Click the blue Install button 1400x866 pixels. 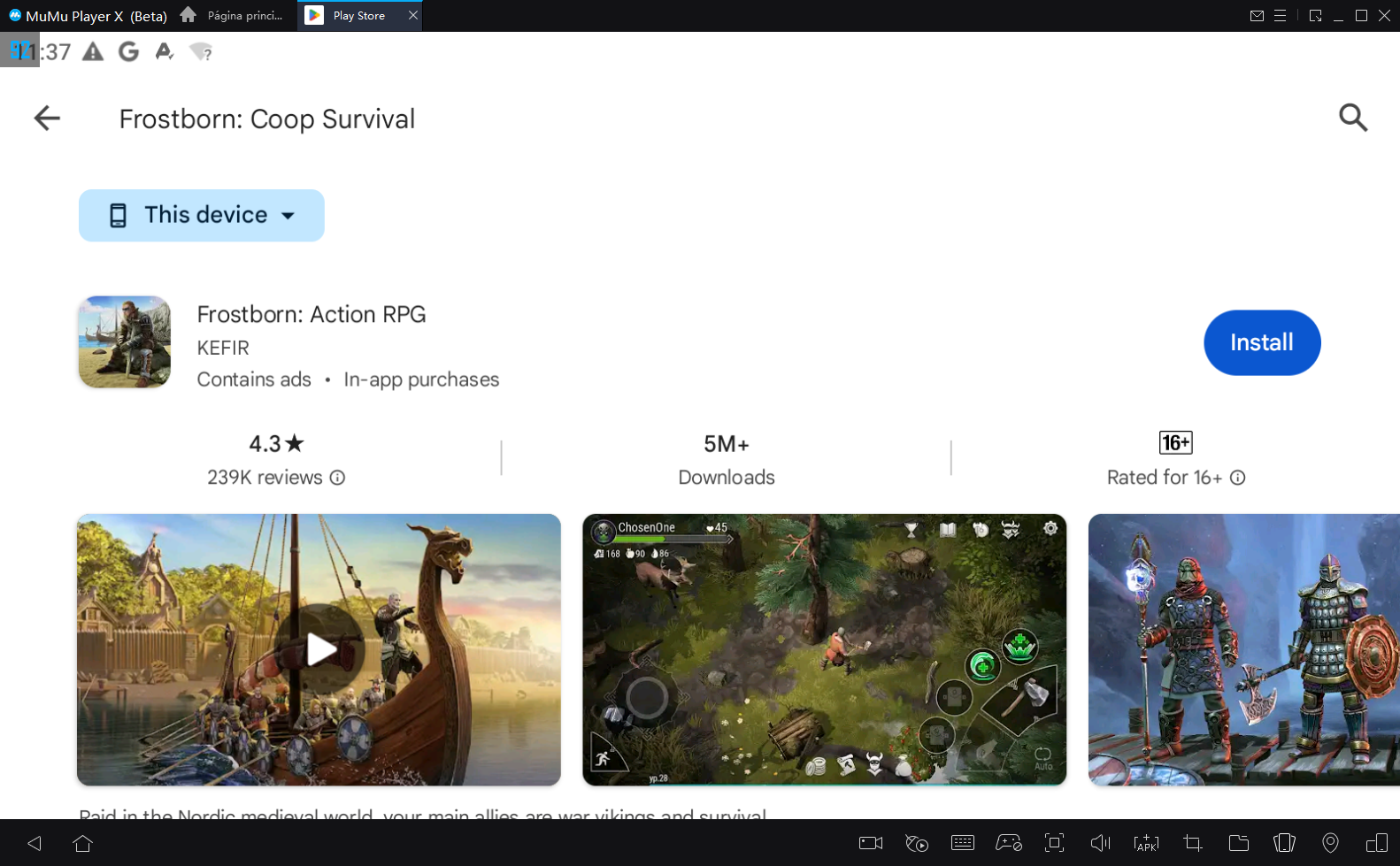tap(1261, 342)
